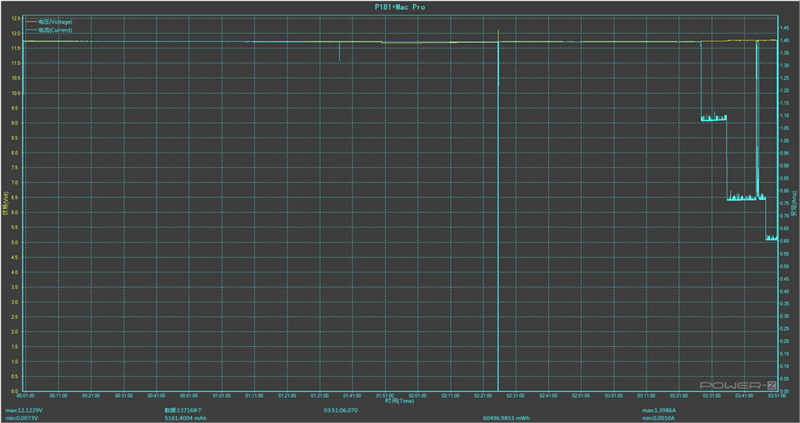Screen dimensions: 800x423
Task: Select the Current legend entry
Action: (49, 30)
